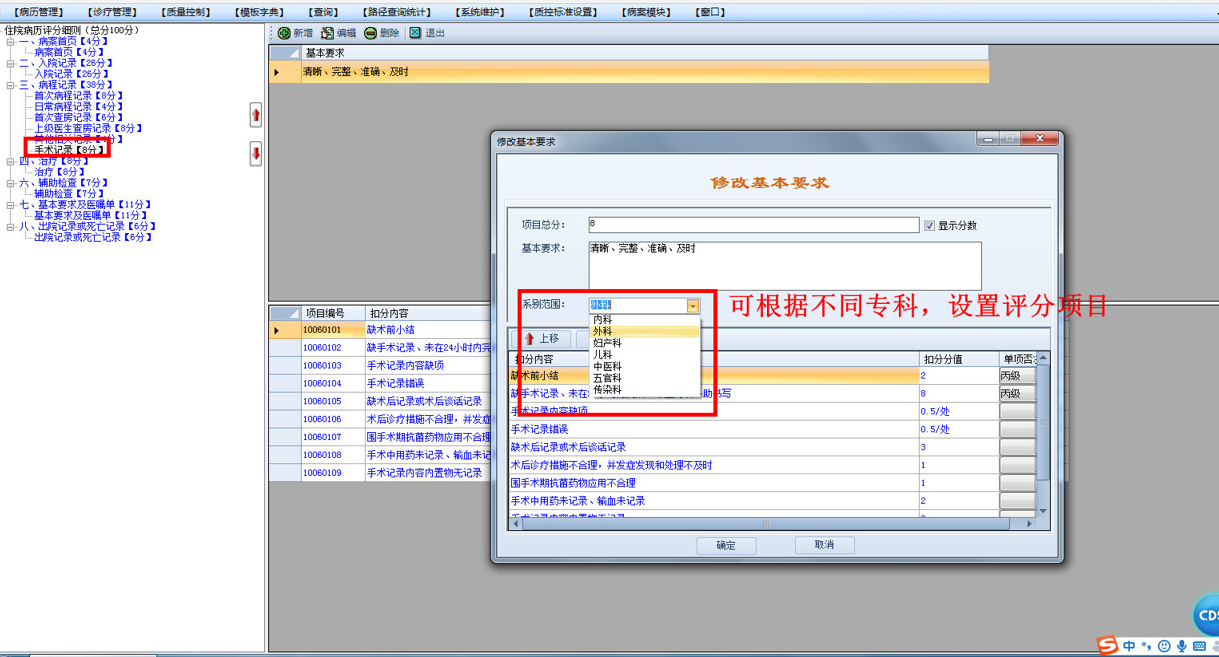Click the 编辑 edit toolbar icon
This screenshot has height=657, width=1219.
click(328, 33)
